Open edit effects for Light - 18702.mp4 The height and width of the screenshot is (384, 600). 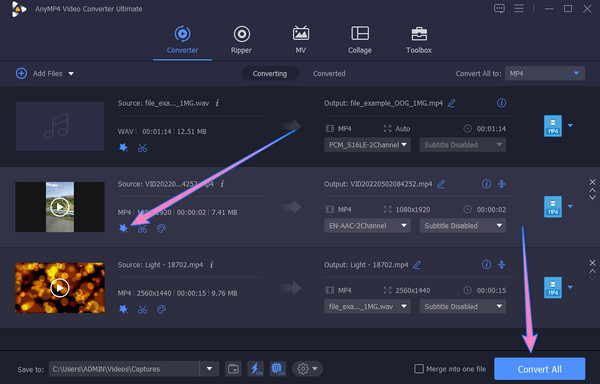(123, 309)
